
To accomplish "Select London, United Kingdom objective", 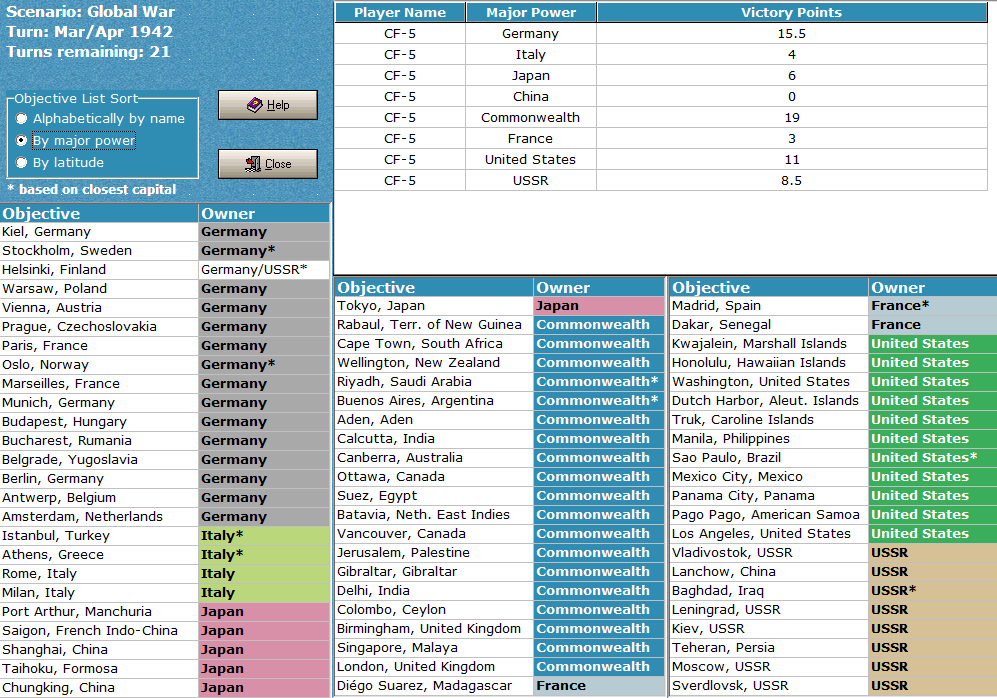I will point(434,667).
